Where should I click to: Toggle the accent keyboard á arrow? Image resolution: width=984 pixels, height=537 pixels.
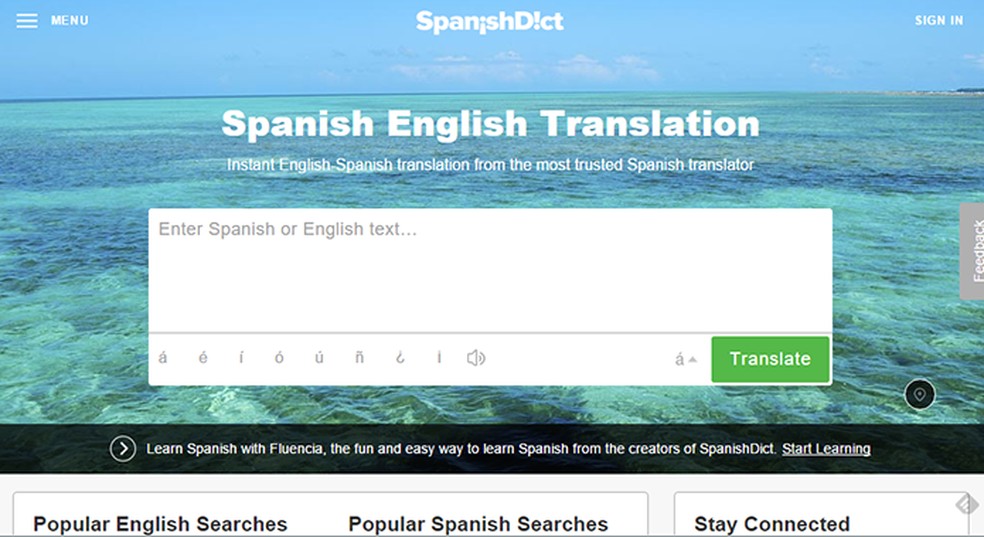685,359
